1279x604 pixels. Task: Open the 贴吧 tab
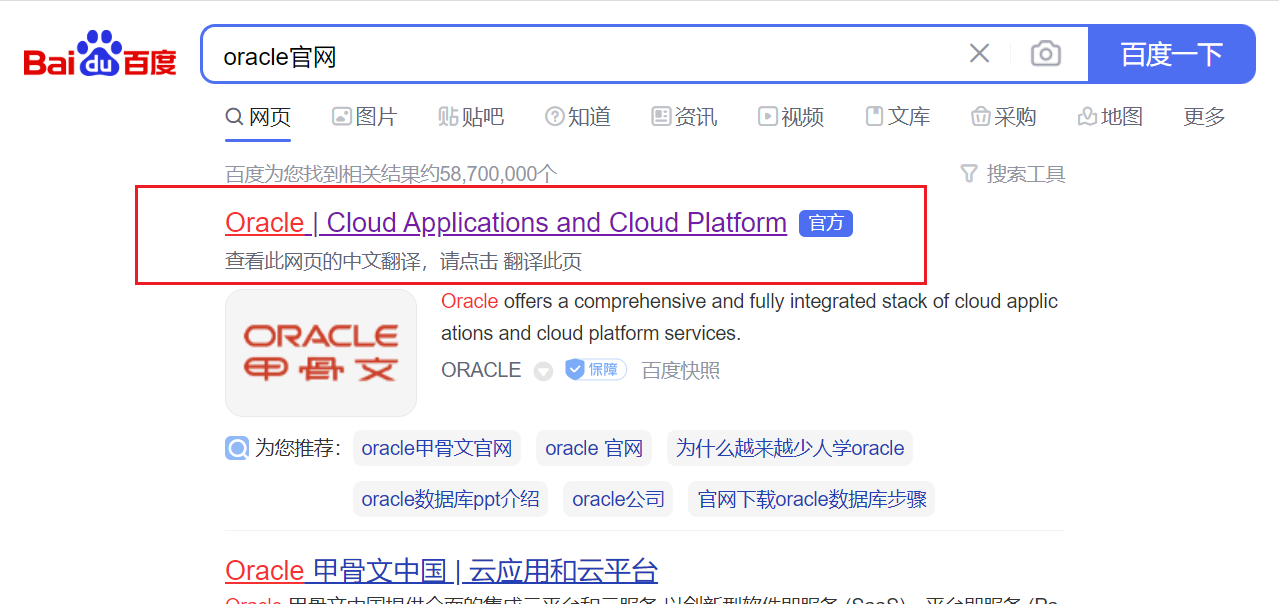click(471, 117)
